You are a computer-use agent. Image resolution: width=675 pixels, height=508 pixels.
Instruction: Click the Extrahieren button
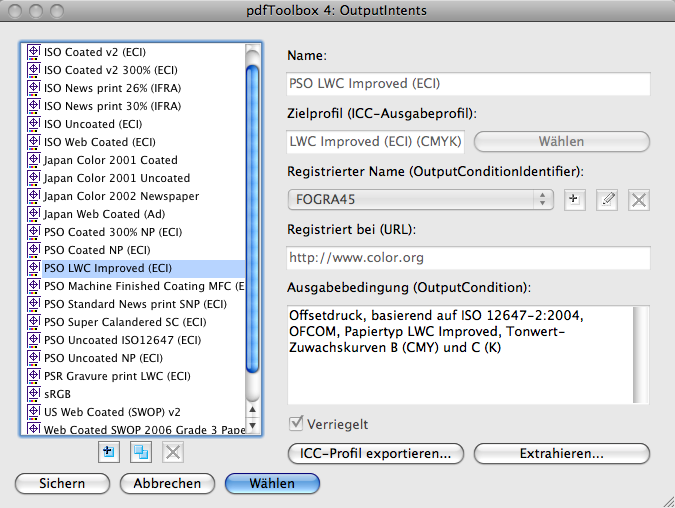coord(562,453)
